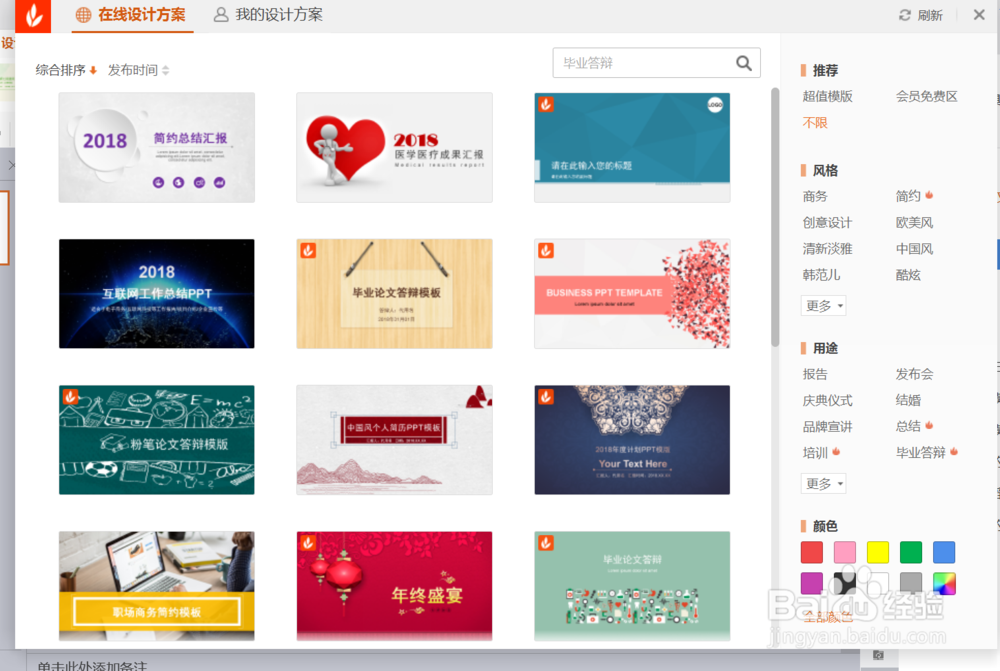Switch to 在线设计方案 tab
Viewport: 1000px width, 671px height.
click(x=132, y=15)
